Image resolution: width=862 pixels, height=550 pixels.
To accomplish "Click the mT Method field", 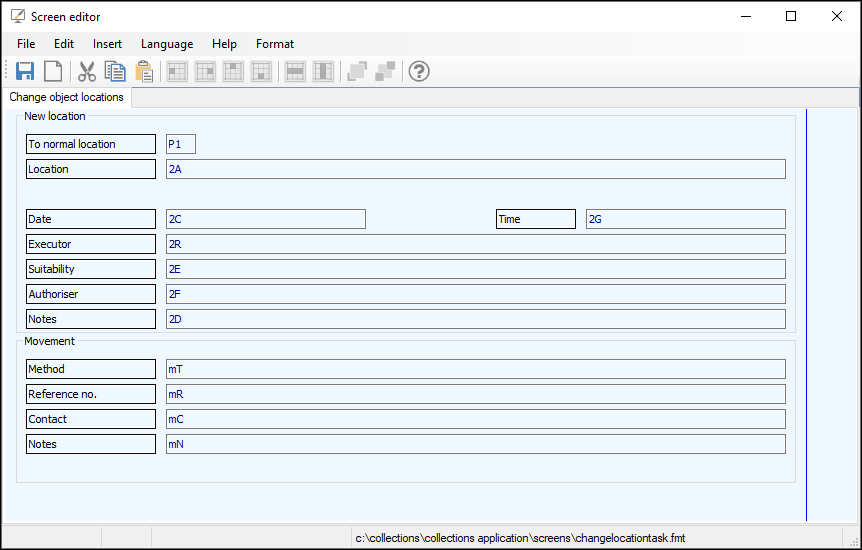I will (x=476, y=369).
